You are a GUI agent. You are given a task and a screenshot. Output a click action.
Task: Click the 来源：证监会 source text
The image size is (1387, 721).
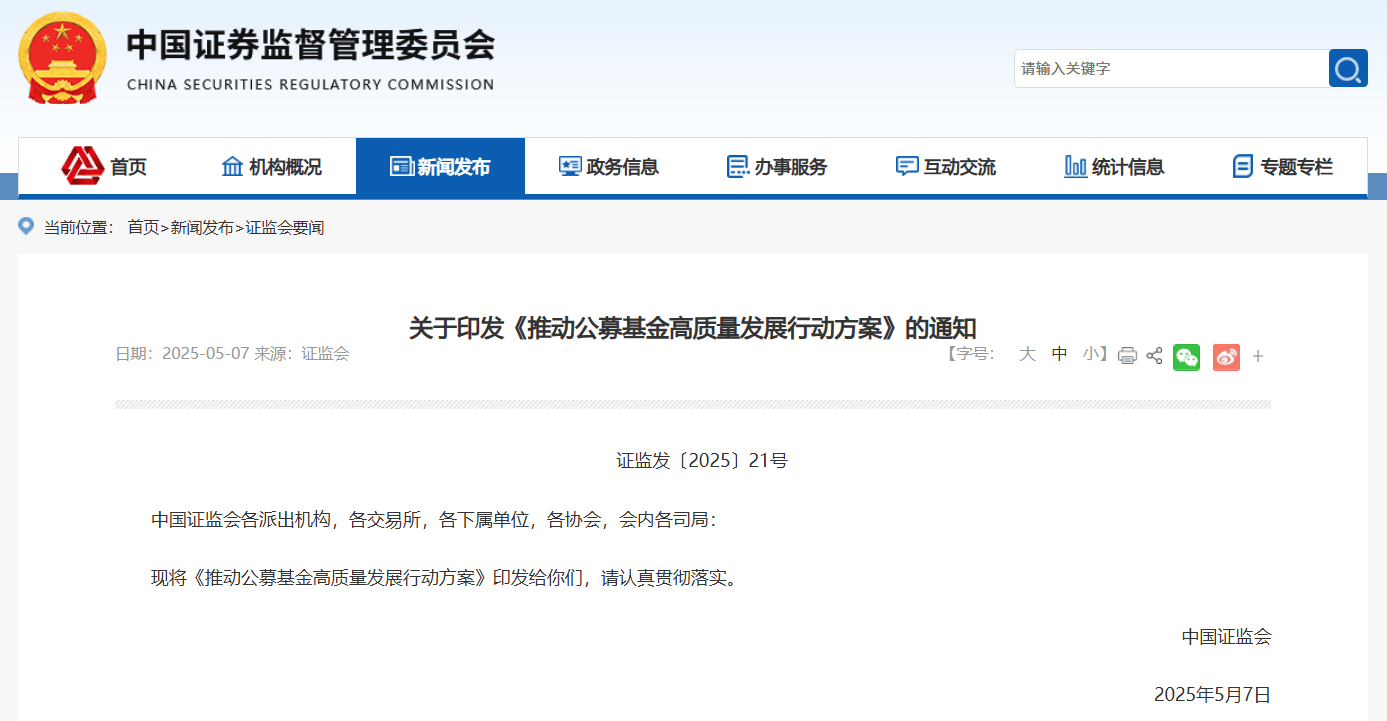(302, 353)
